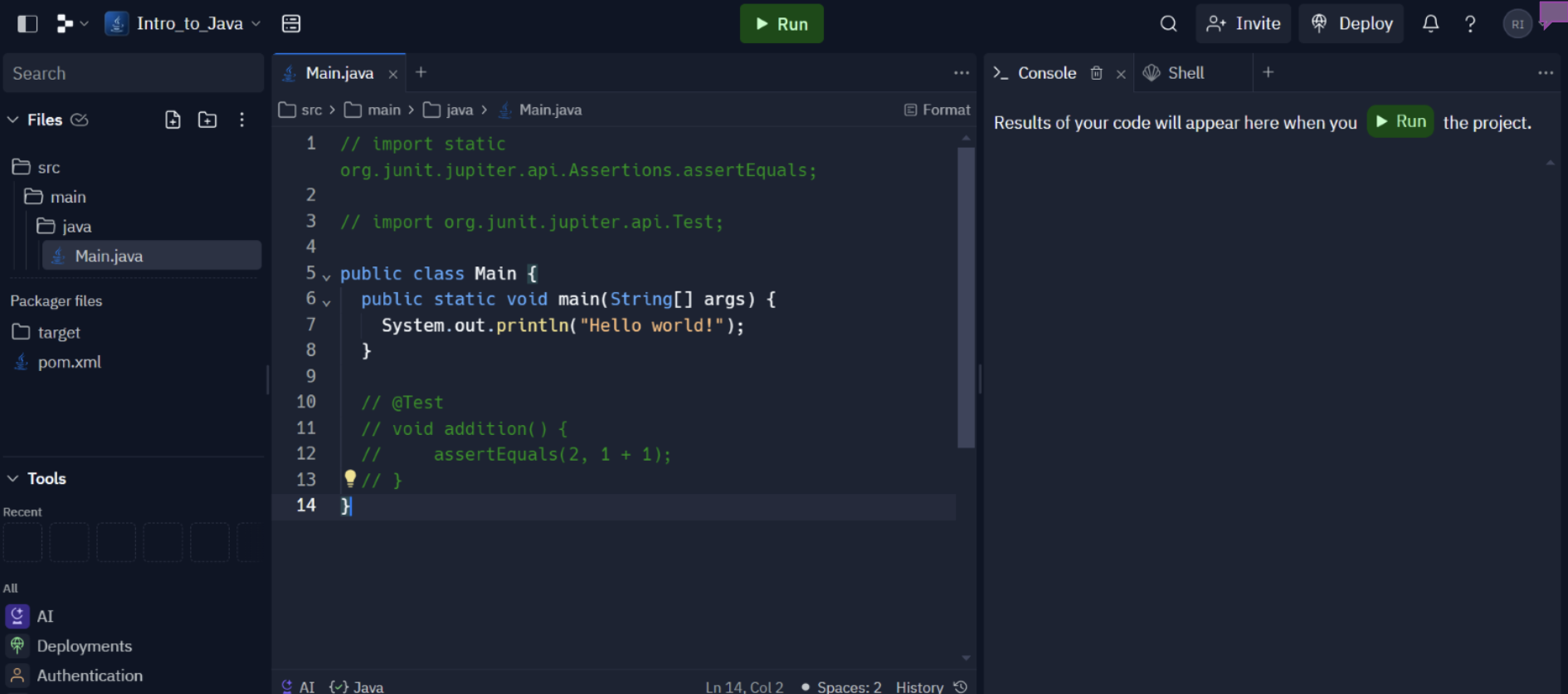Click the Hello world! string on line 7
Viewport: 1568px width, 694px height.
tap(651, 325)
